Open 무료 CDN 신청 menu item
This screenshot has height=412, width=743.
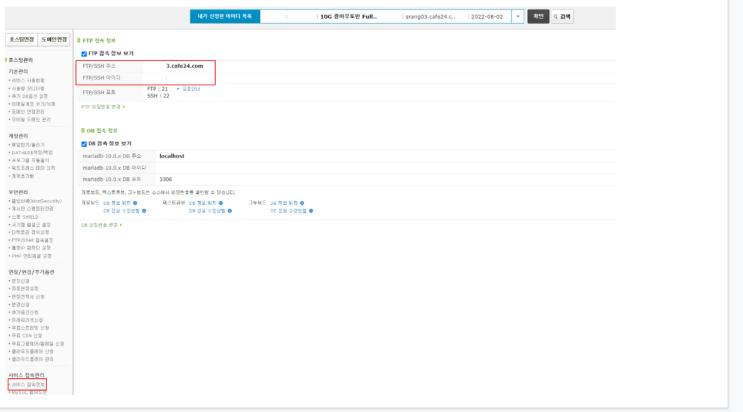(27, 336)
